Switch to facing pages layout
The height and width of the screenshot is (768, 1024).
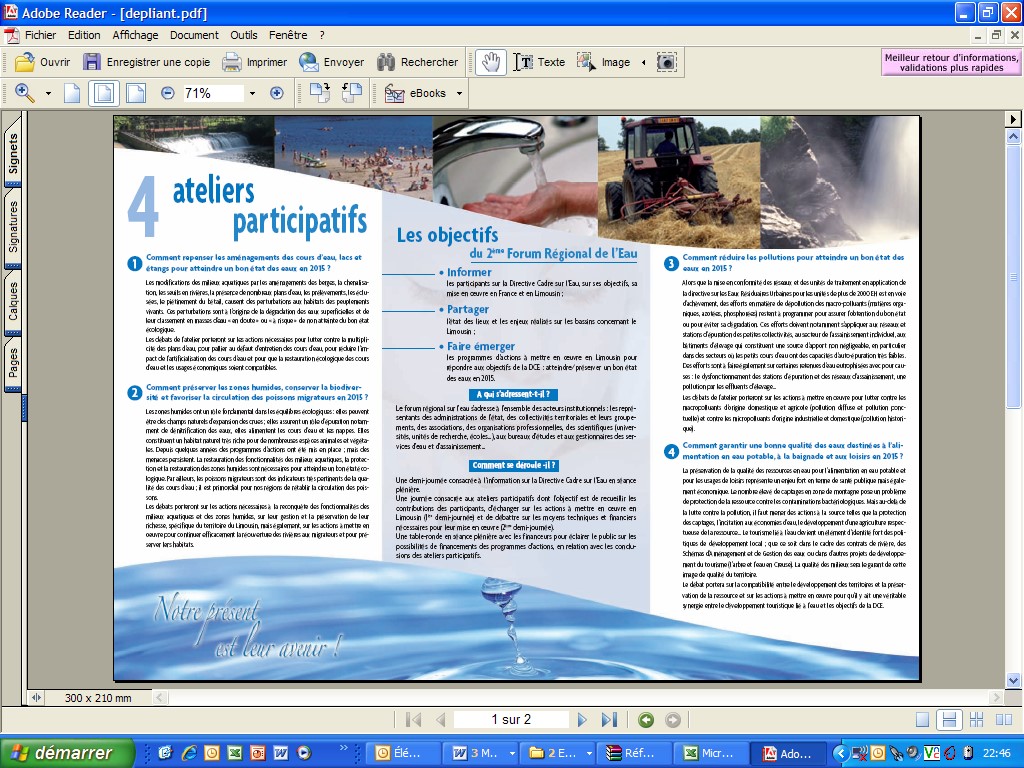1004,720
